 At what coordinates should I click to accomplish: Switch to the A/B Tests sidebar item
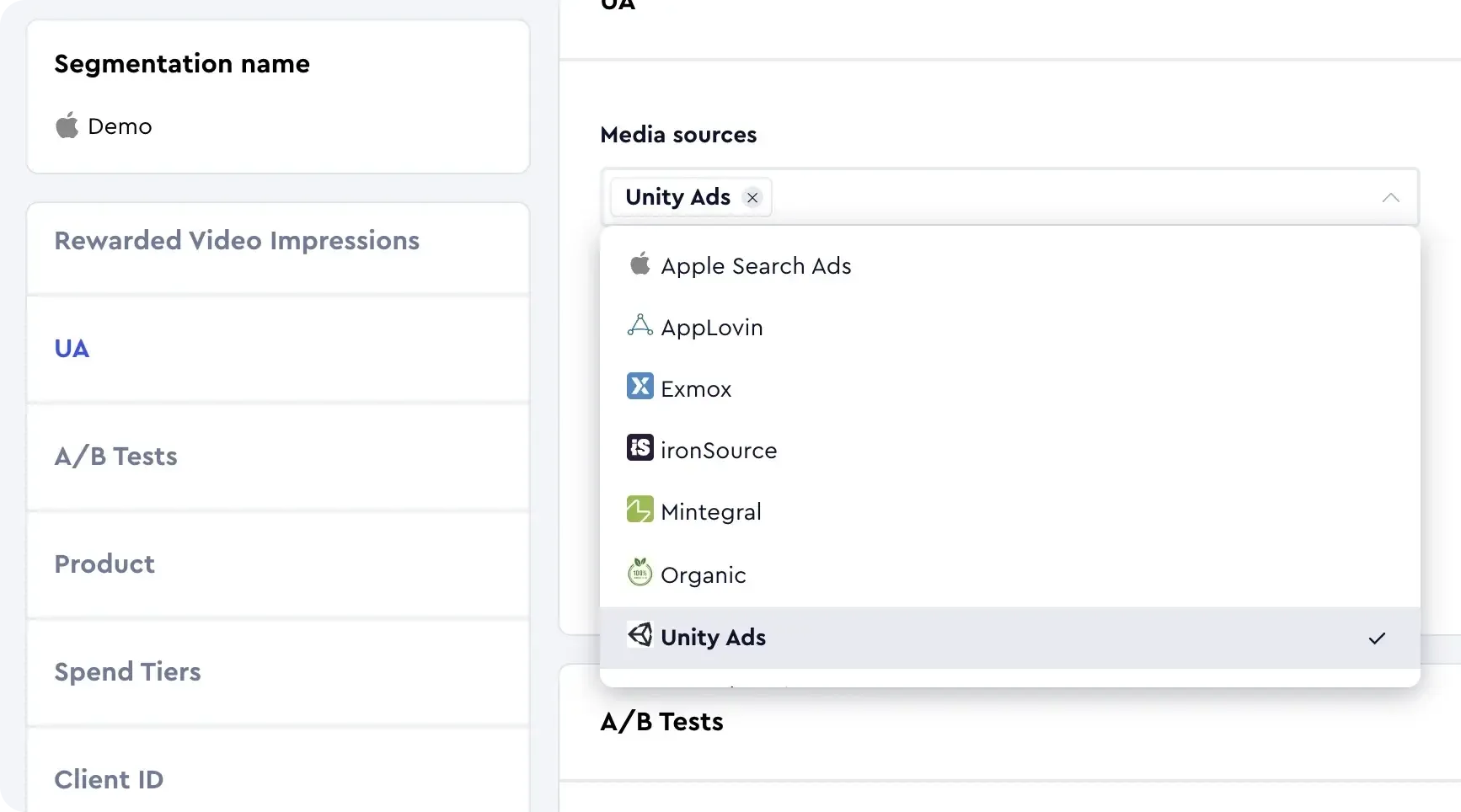coord(116,457)
